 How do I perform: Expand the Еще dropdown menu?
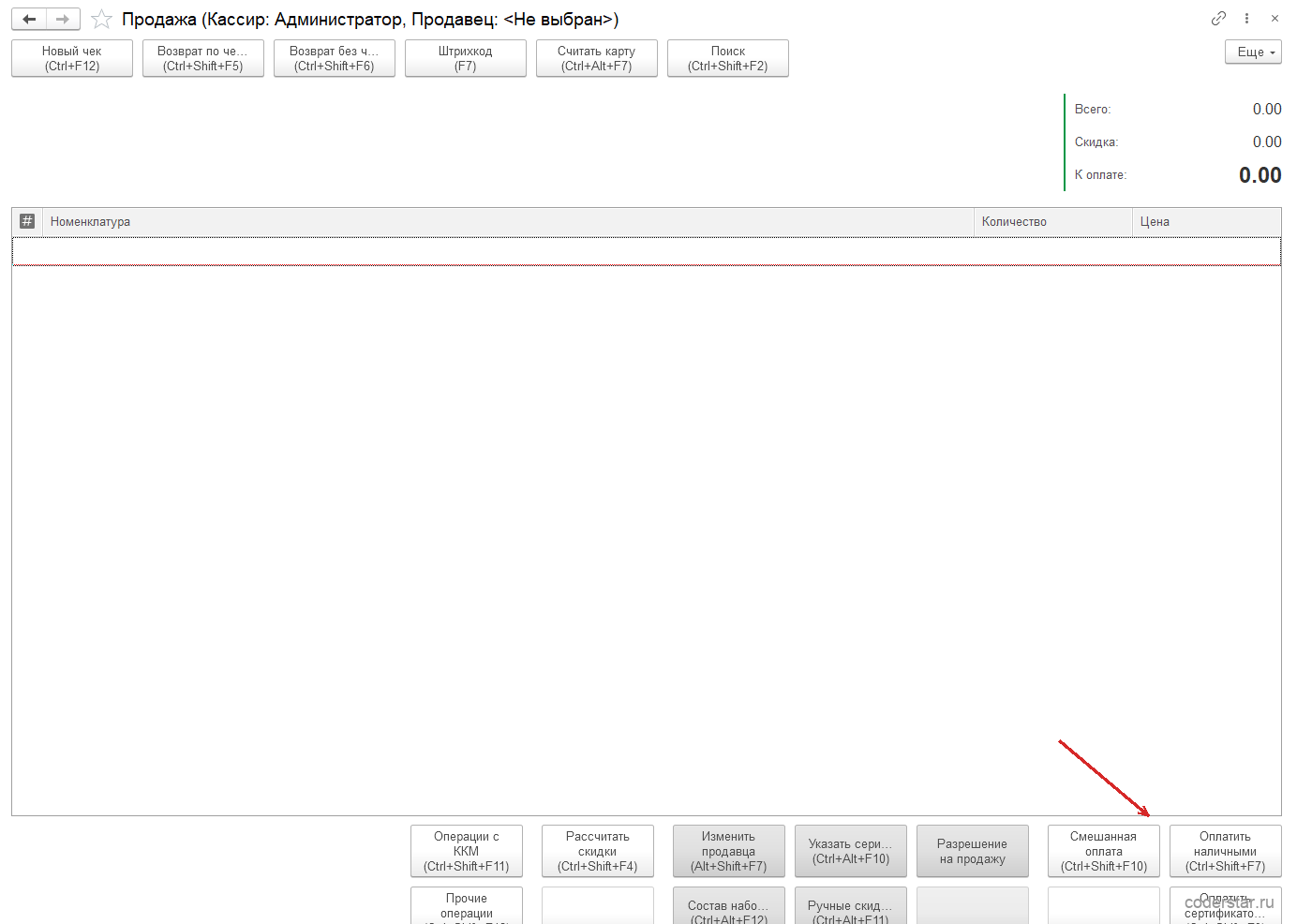pos(1253,52)
